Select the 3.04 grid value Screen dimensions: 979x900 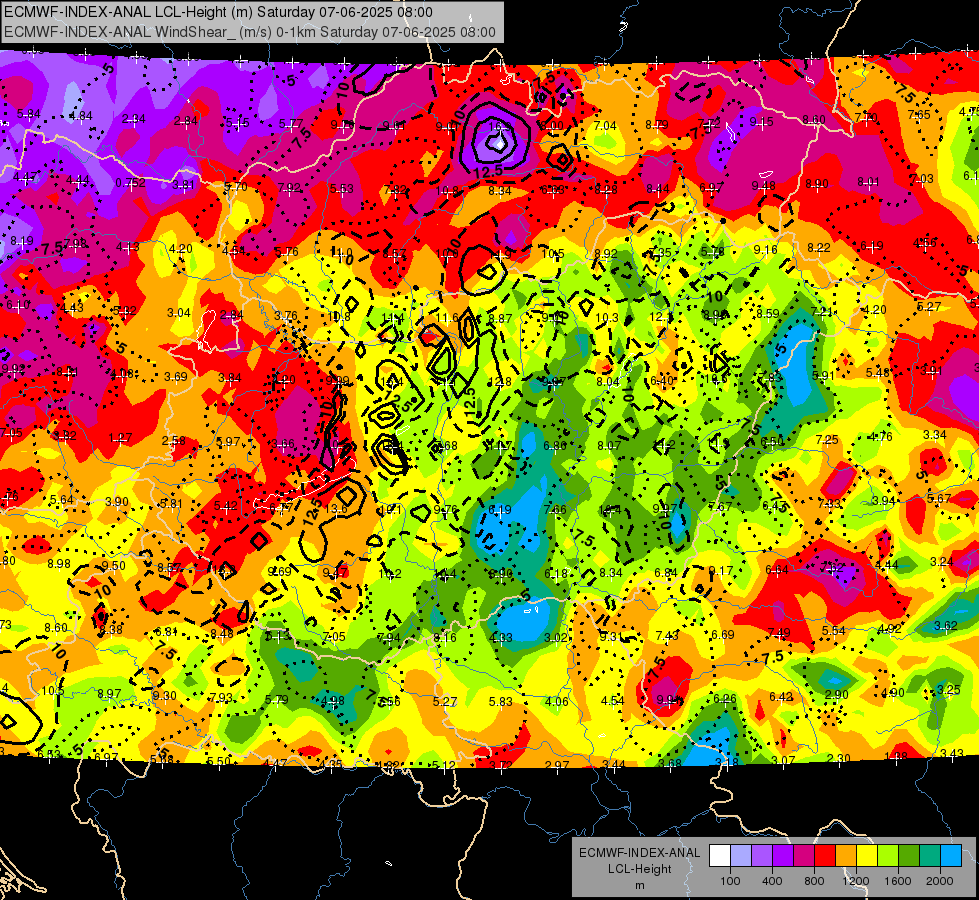pyautogui.click(x=179, y=312)
